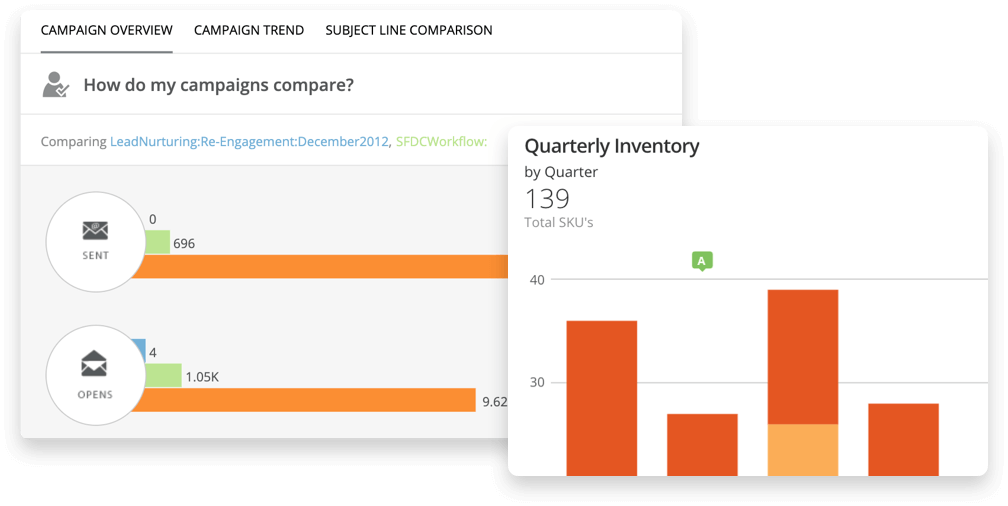Open the Campaign Trend tab
This screenshot has height=506, width=1008.
pos(249,30)
